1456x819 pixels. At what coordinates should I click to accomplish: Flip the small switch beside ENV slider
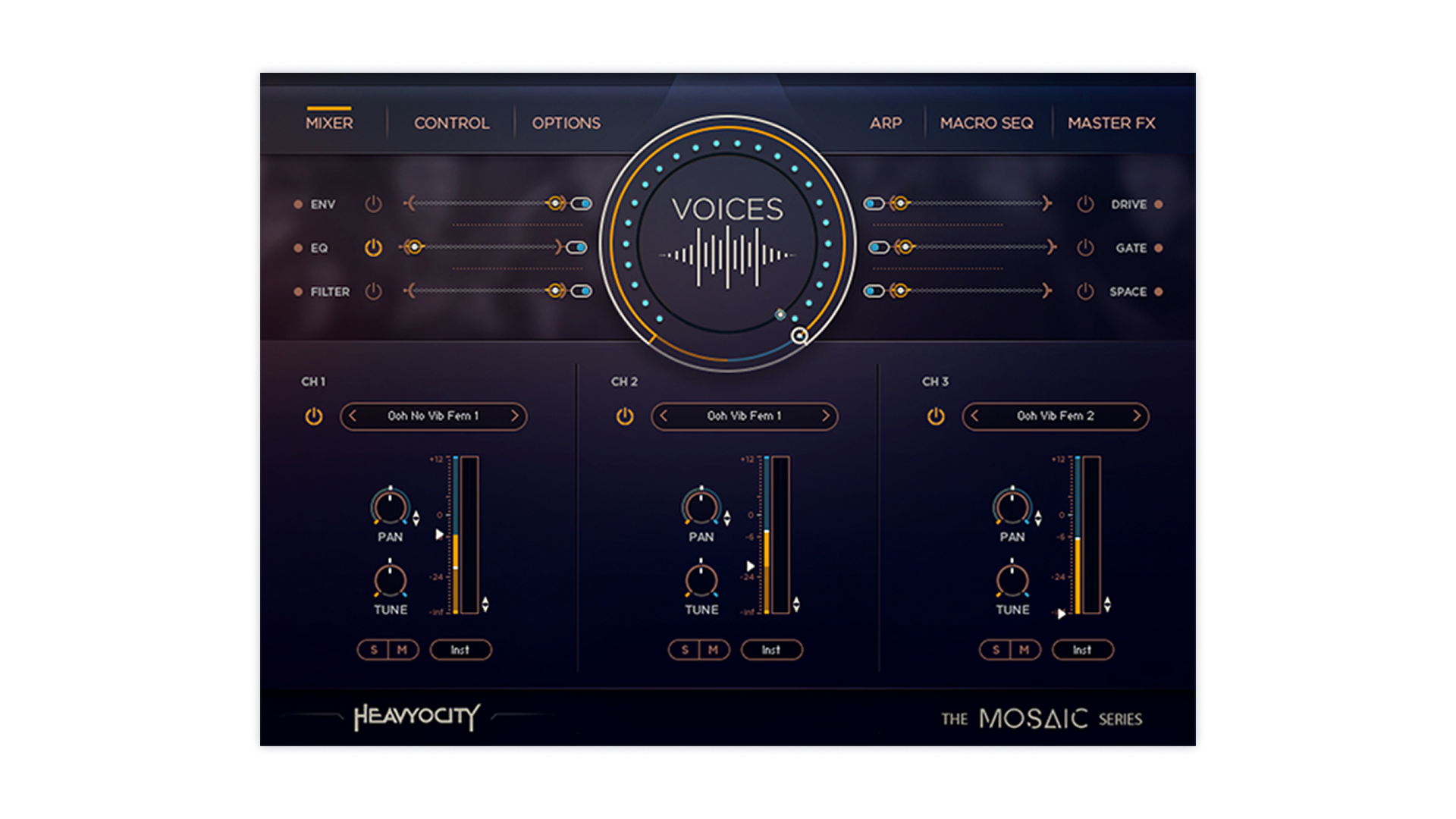pos(582,204)
